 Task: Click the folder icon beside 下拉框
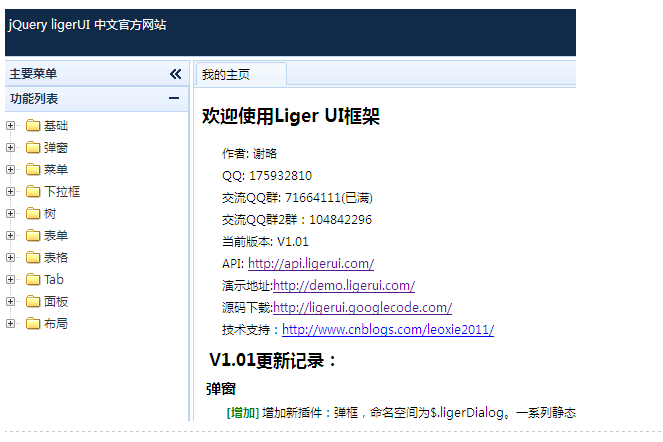click(33, 192)
